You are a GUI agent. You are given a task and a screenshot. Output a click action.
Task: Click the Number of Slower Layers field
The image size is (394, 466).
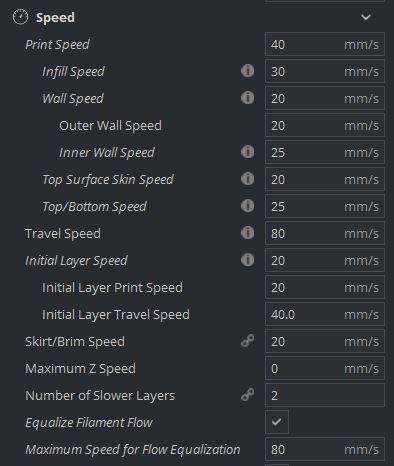pos(325,395)
